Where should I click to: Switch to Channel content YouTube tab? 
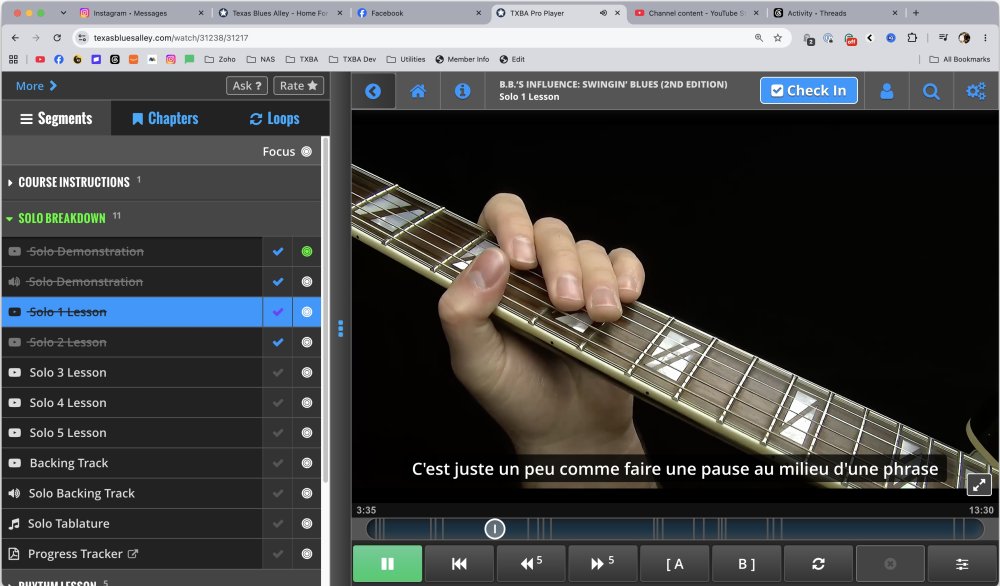click(x=695, y=13)
